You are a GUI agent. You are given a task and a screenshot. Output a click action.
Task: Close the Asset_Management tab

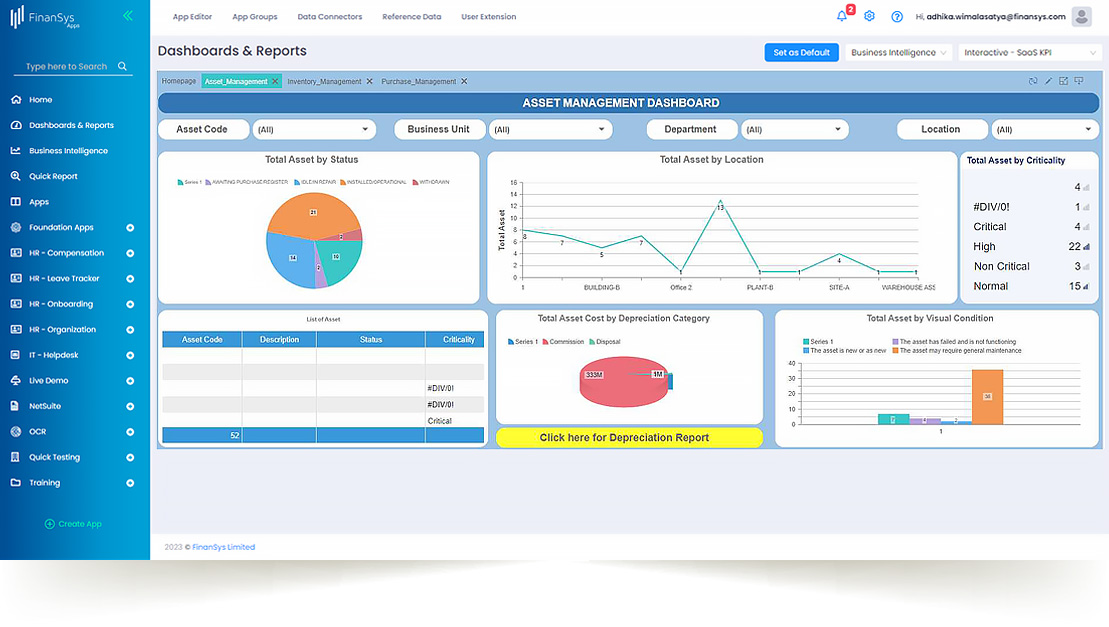coord(275,81)
